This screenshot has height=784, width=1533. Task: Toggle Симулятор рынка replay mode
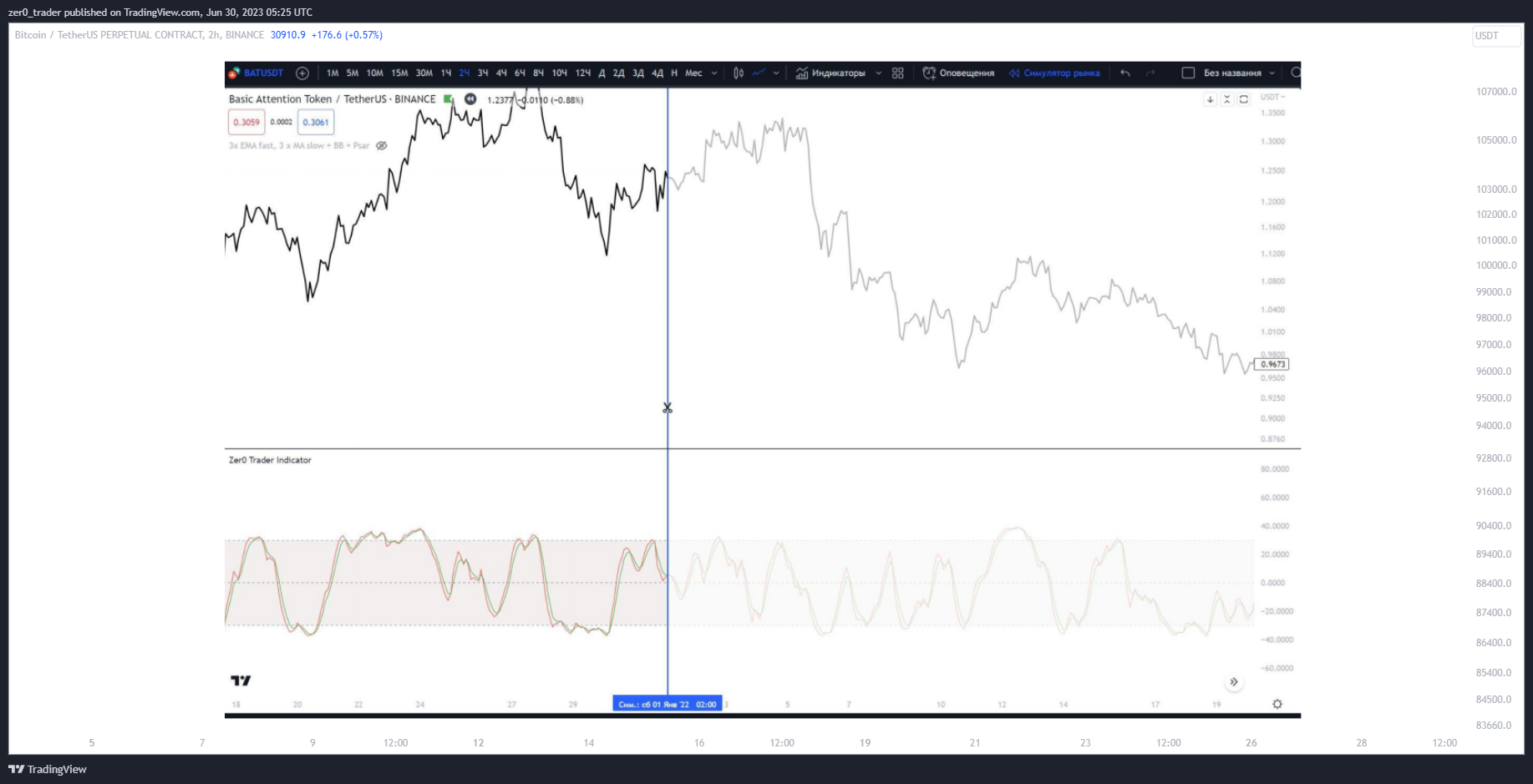(x=1054, y=73)
